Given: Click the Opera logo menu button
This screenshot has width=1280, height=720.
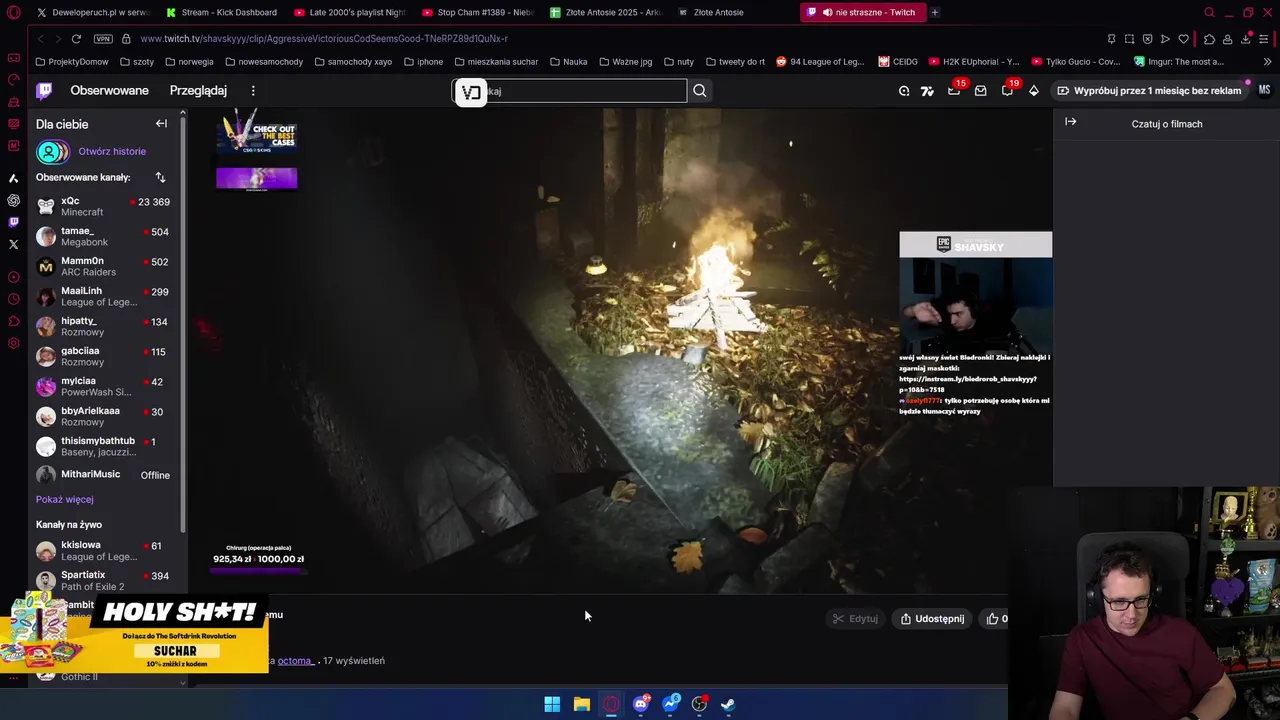Looking at the screenshot, I should (x=13, y=12).
